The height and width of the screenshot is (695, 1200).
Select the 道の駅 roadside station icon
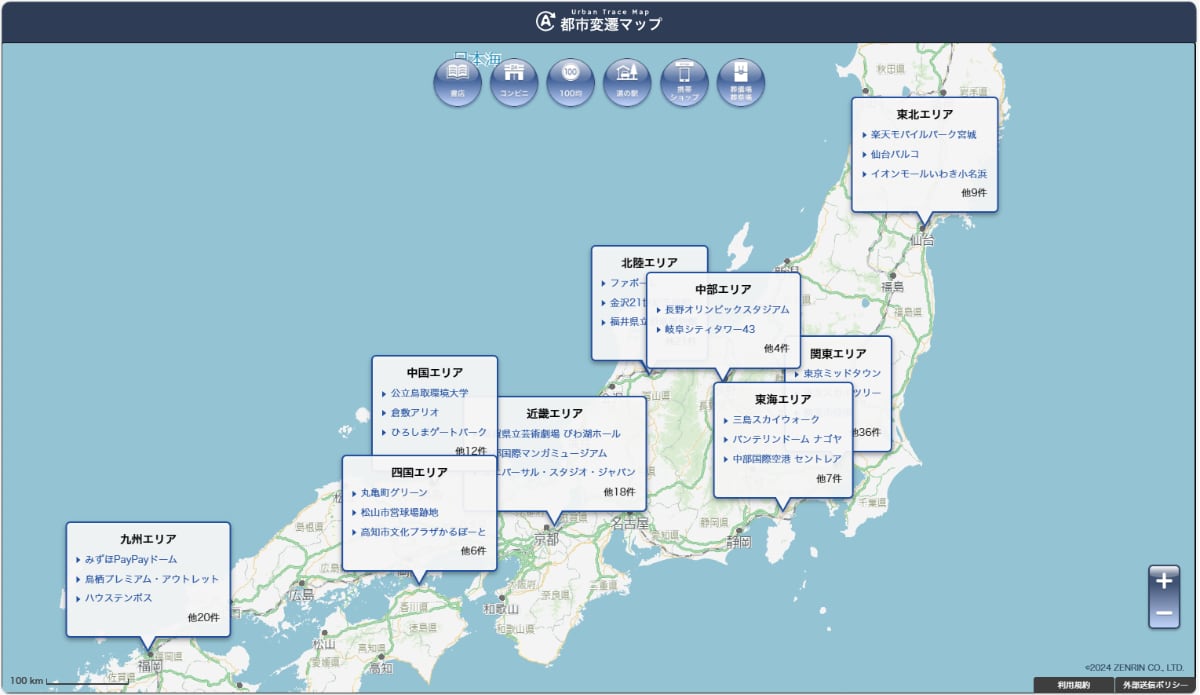click(x=627, y=81)
